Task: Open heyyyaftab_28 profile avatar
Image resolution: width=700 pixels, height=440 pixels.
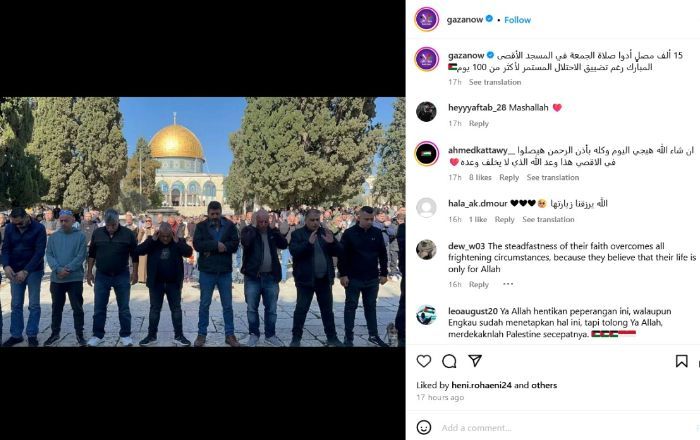Action: coord(426,111)
